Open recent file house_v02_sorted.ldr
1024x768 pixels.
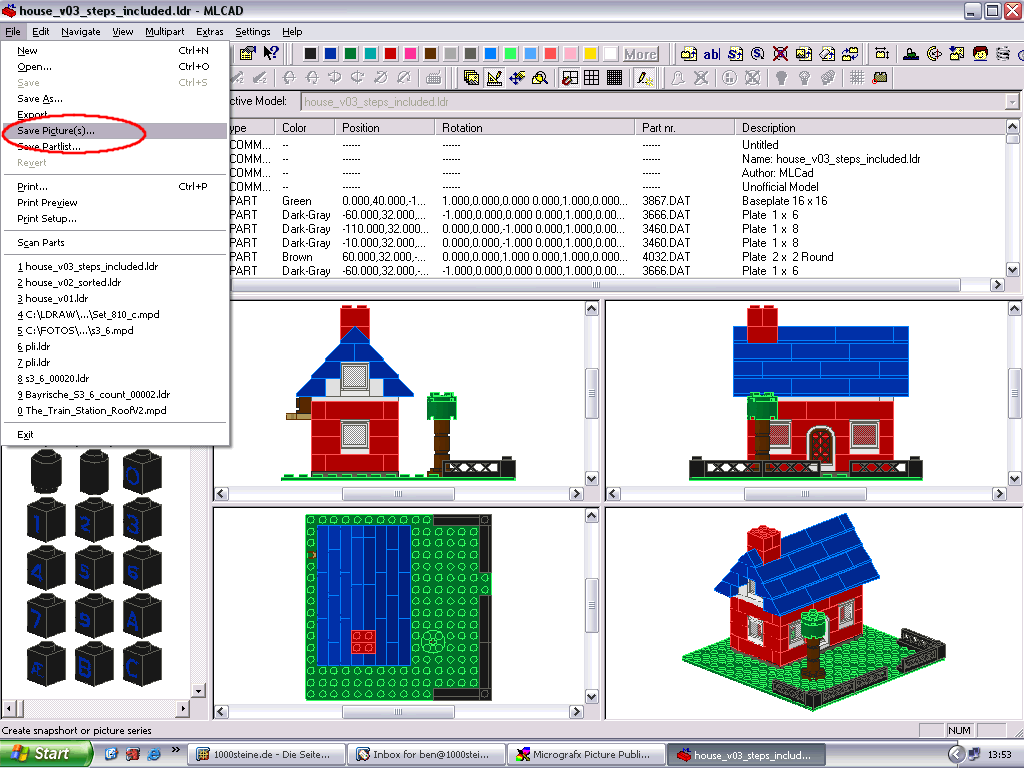[69, 282]
